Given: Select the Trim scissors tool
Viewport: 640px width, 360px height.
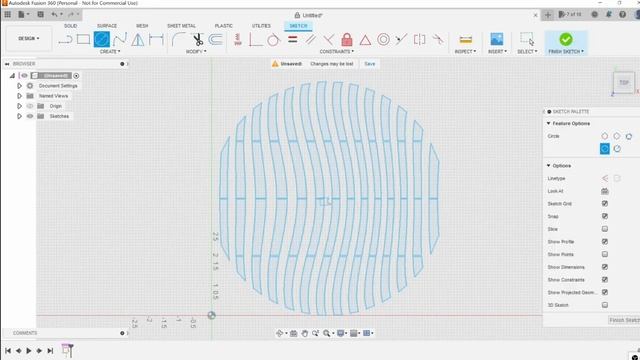Looking at the screenshot, I should tap(198, 40).
